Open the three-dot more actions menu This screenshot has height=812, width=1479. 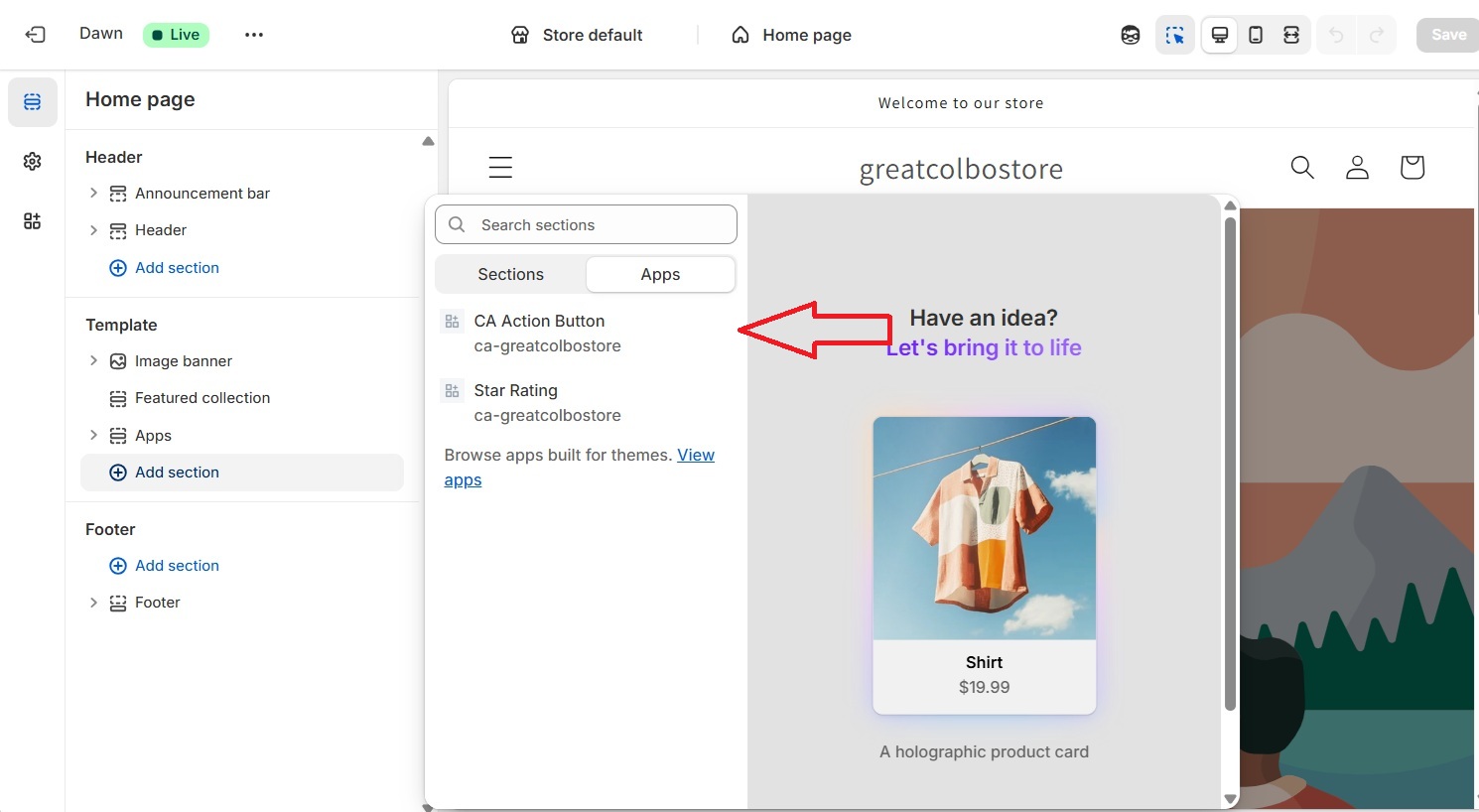[x=254, y=35]
